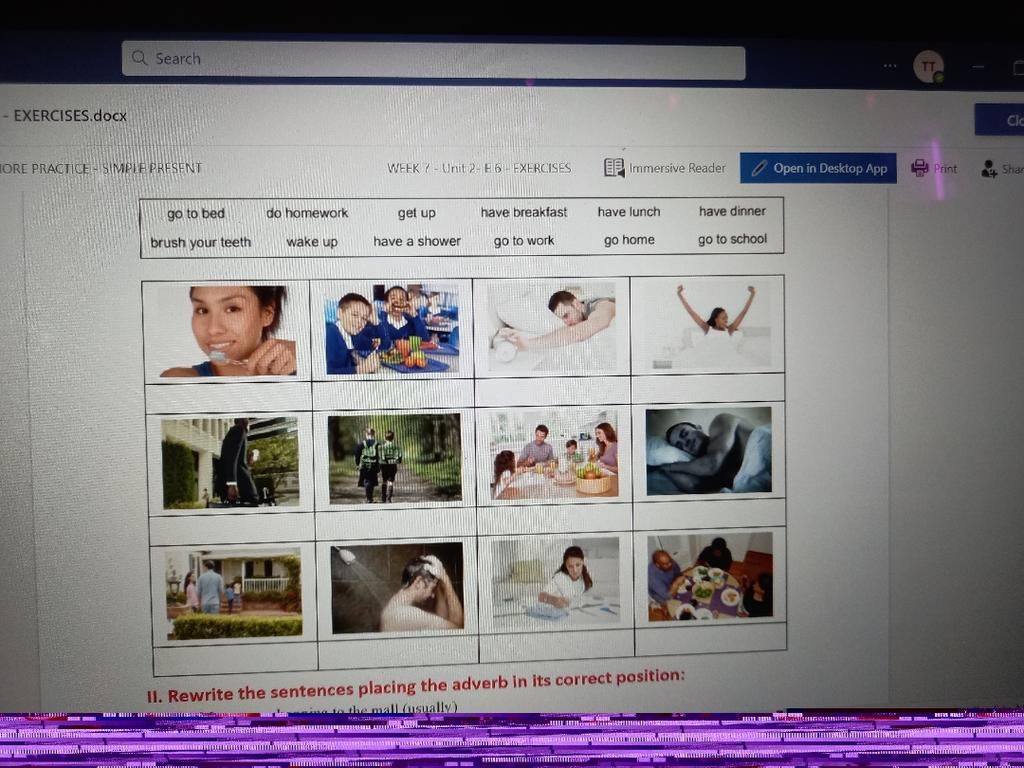The image size is (1024, 768).
Task: Select the man washing hair in shower picture
Action: (x=398, y=588)
